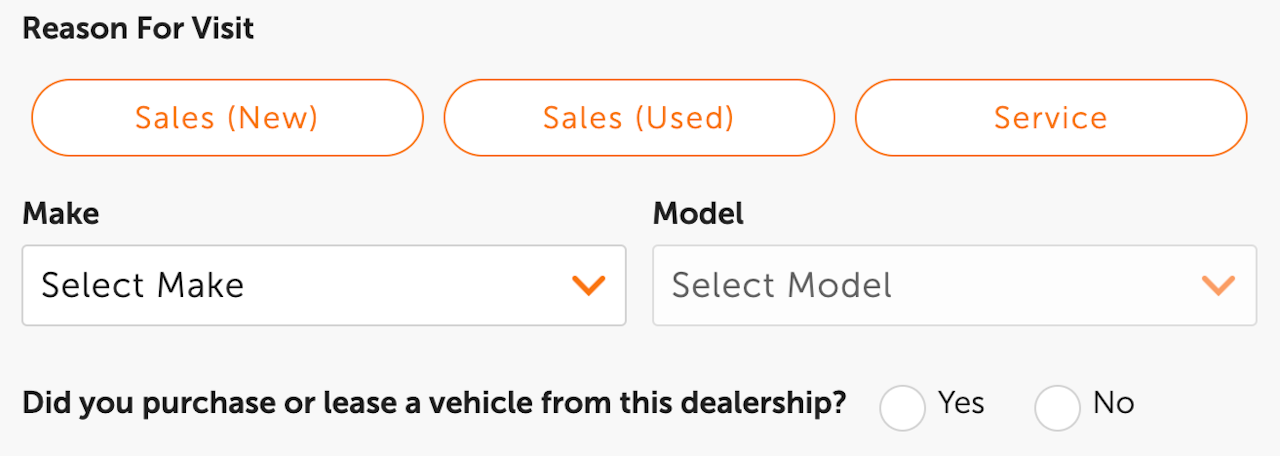Click the Yes label text
This screenshot has width=1280, height=456.
(x=961, y=403)
